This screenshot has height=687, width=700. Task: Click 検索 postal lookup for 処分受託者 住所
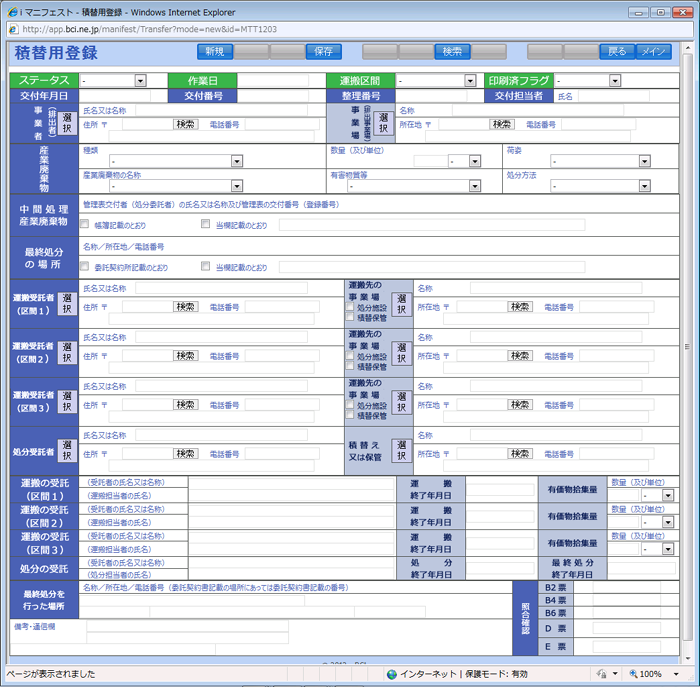[185, 454]
